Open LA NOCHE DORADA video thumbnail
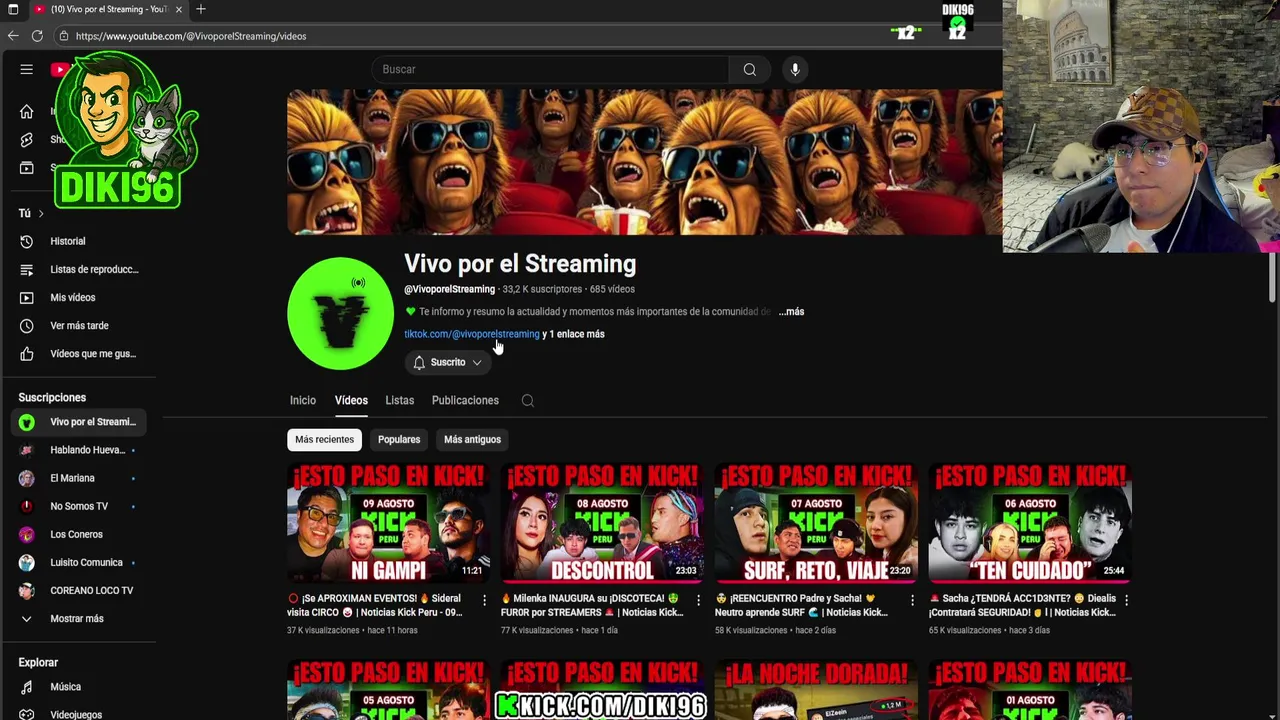1280x720 pixels. pyautogui.click(x=816, y=690)
